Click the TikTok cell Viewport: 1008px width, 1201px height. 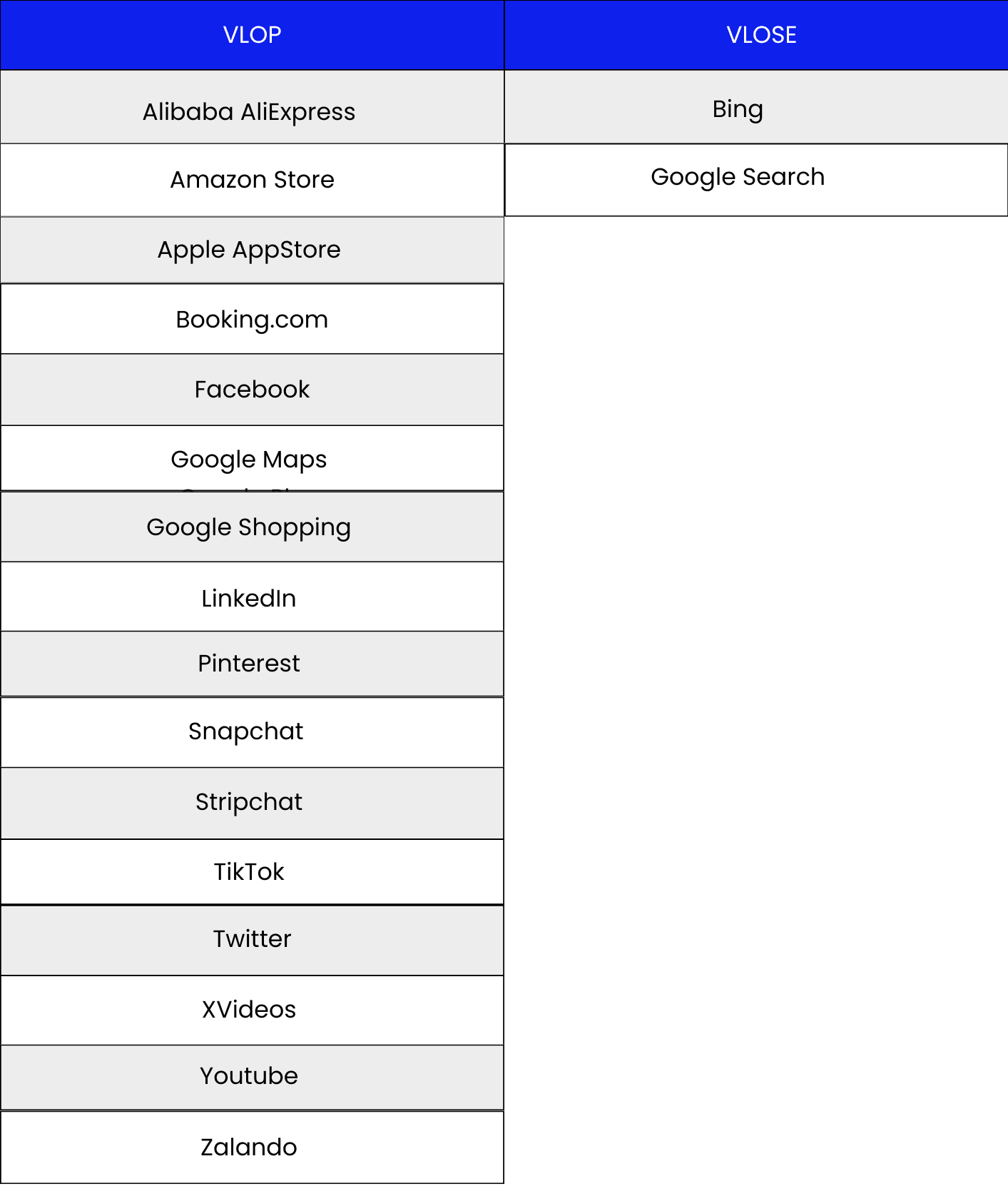click(249, 872)
